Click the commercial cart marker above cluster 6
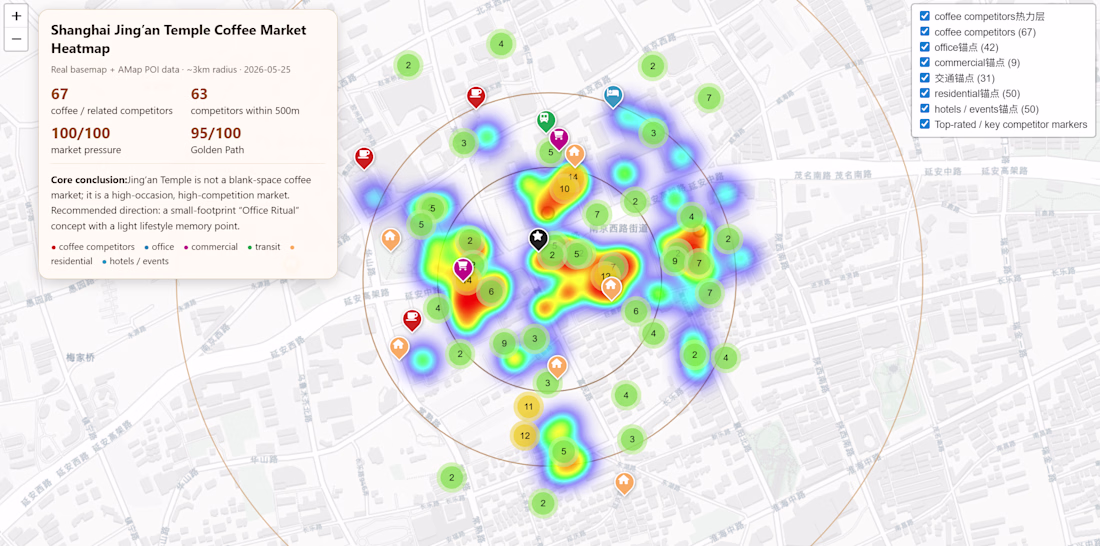 462,268
